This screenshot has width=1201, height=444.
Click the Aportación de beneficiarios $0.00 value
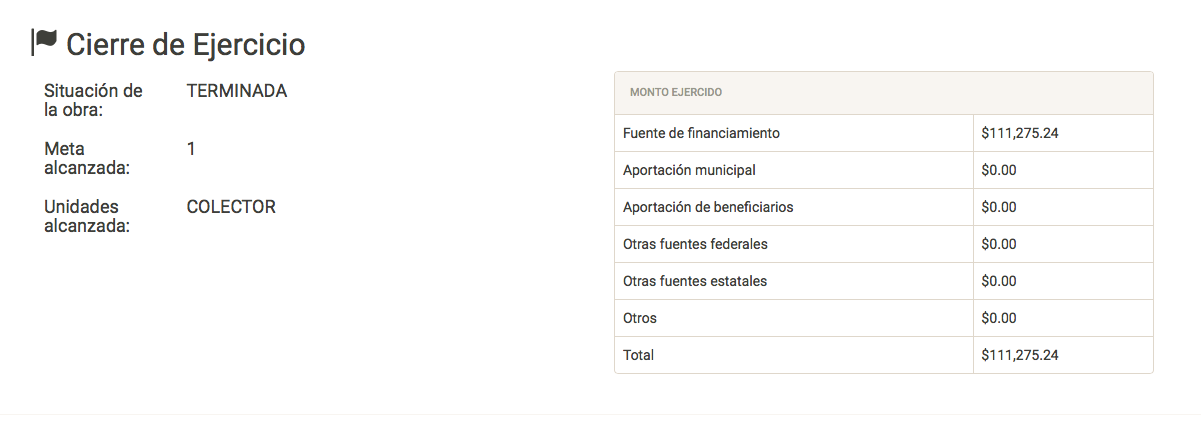point(999,207)
